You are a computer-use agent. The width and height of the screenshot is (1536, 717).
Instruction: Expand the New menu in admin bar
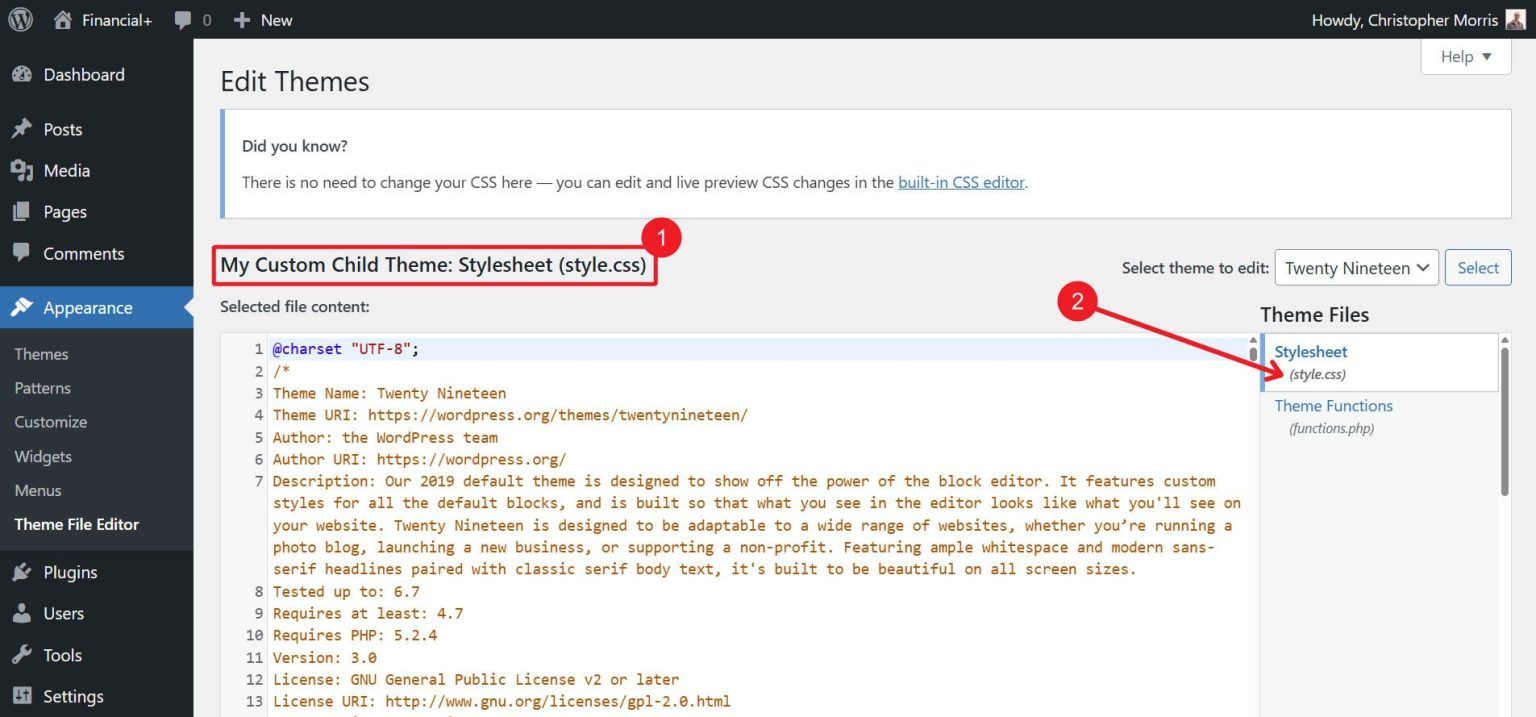[x=262, y=19]
